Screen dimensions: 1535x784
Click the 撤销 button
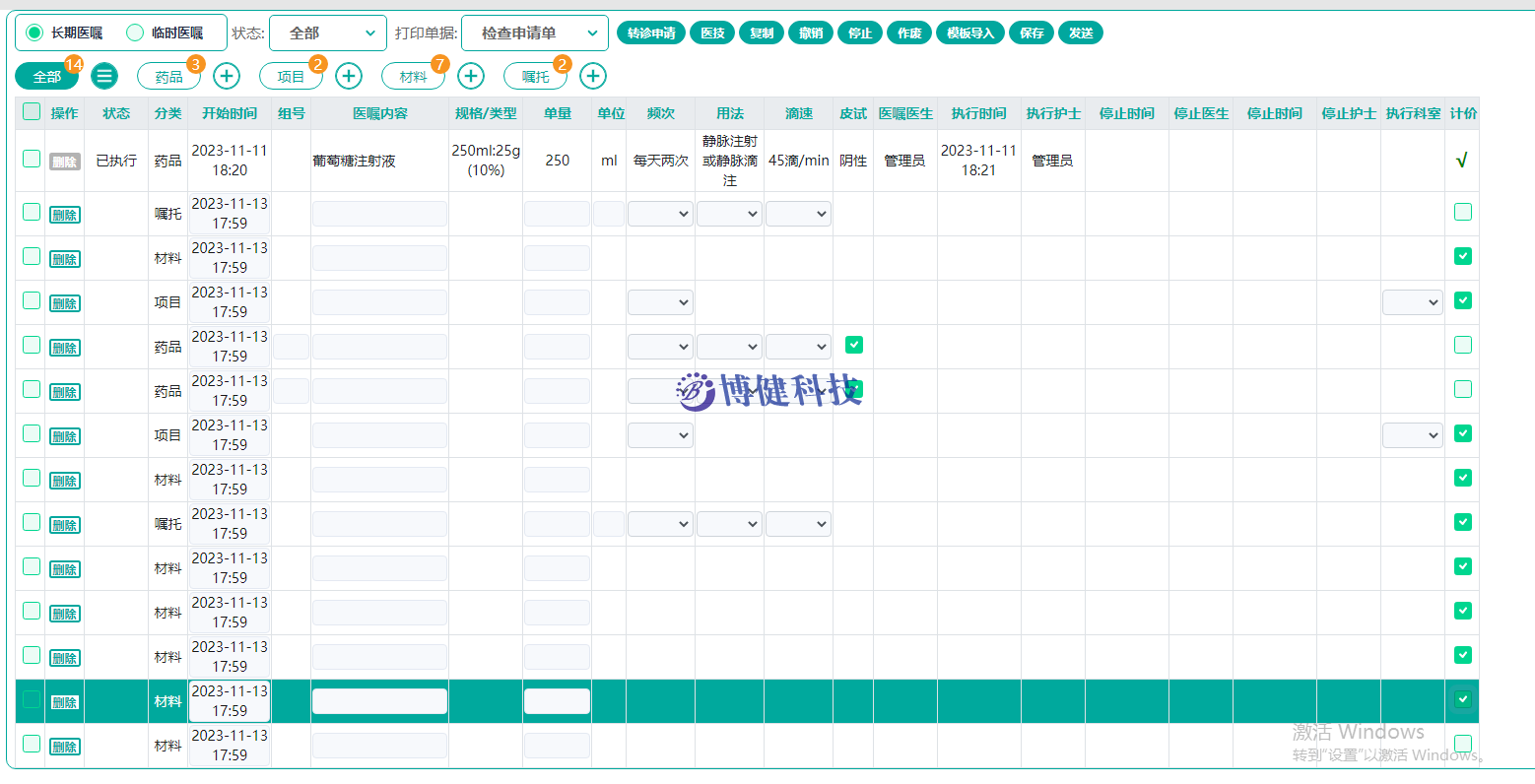click(811, 33)
